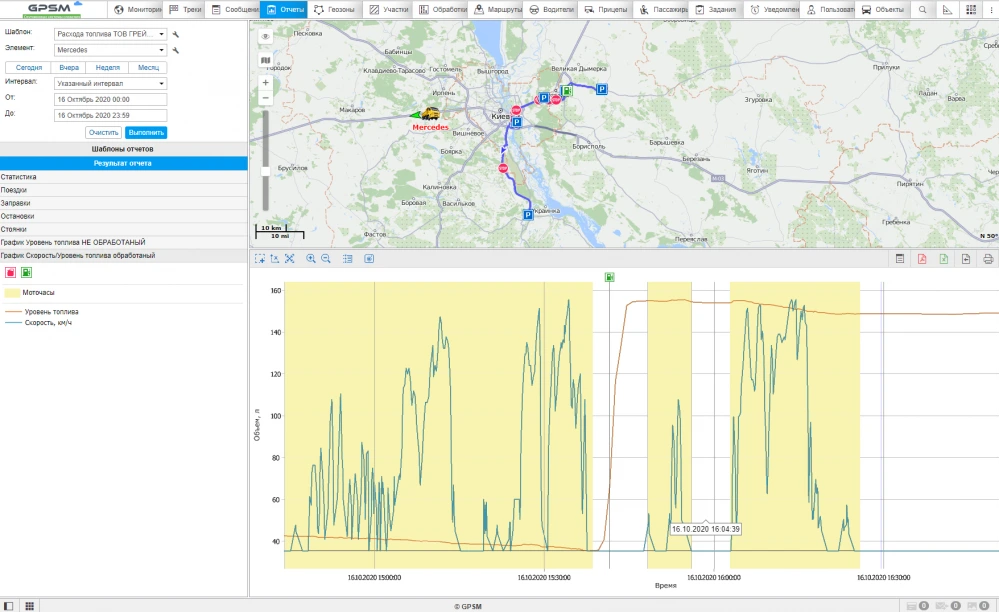
Task: Print the report using the printer icon
Action: click(988, 259)
